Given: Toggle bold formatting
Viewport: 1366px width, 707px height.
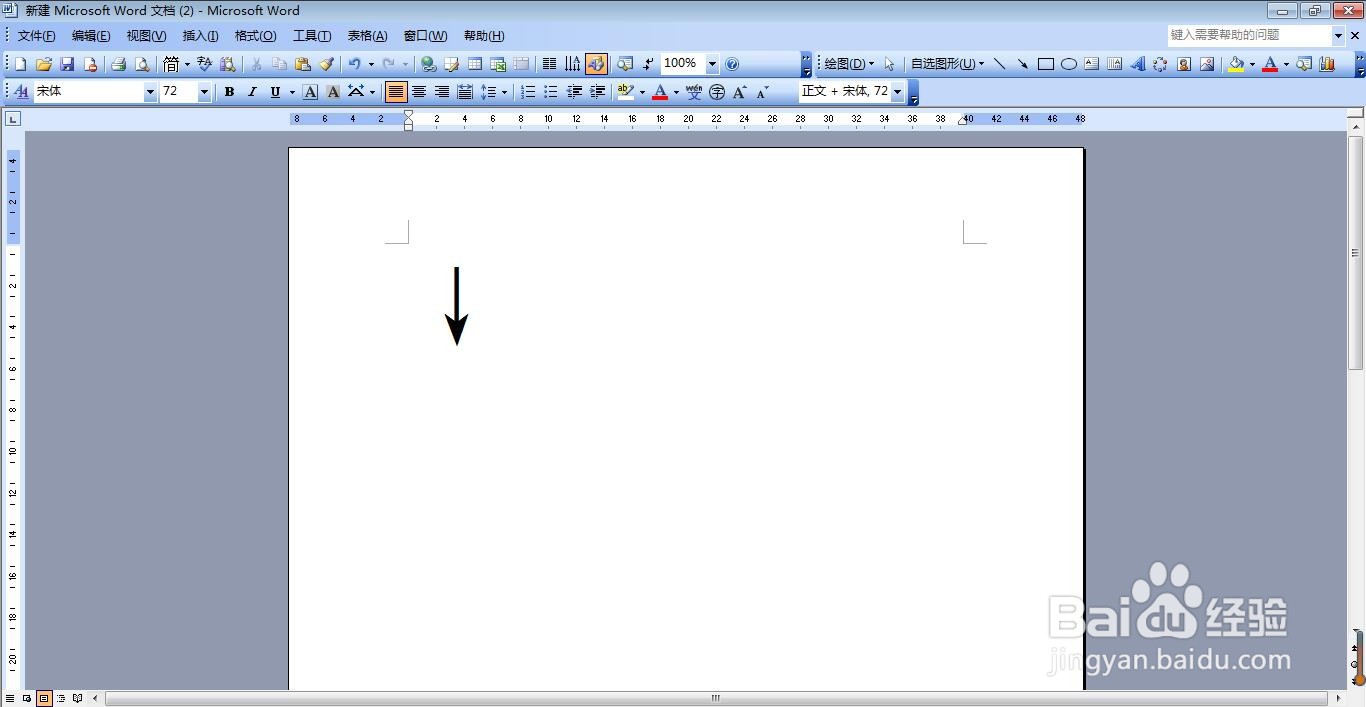Looking at the screenshot, I should tap(229, 92).
